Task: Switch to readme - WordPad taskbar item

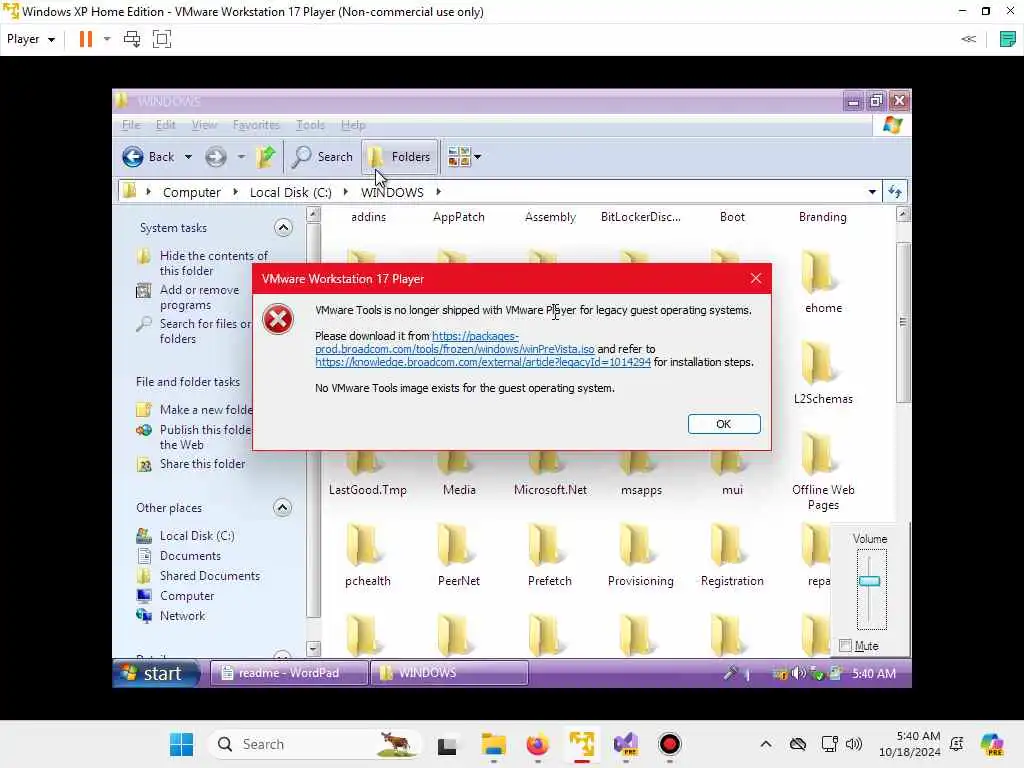Action: (289, 673)
